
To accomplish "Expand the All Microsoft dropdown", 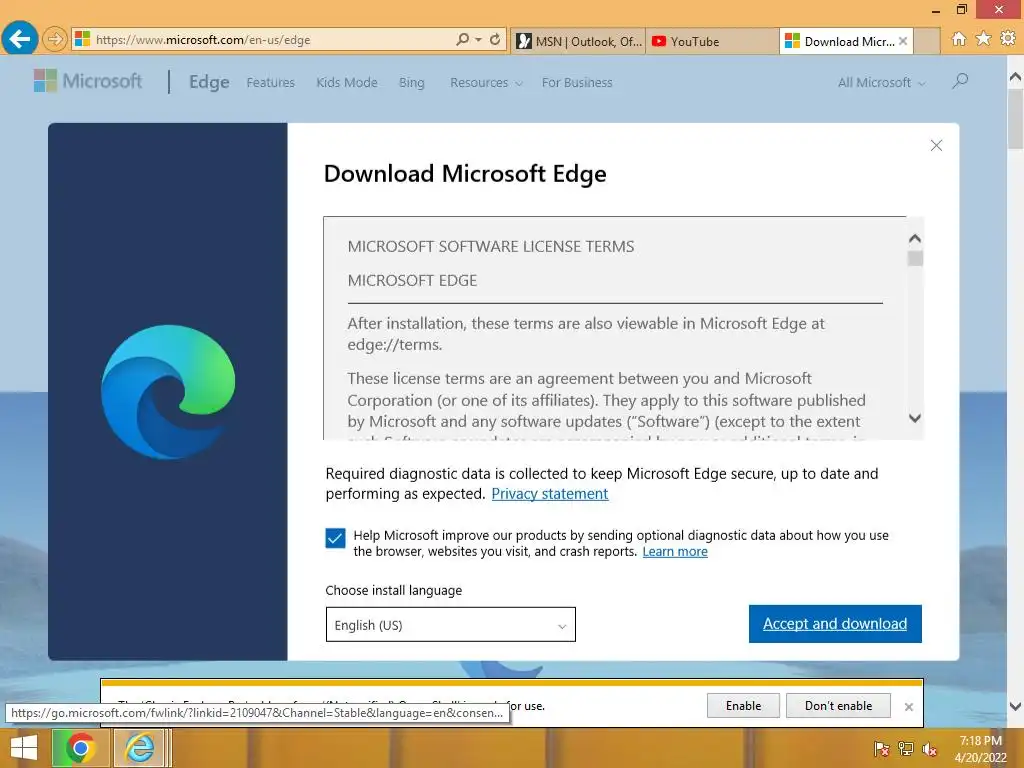I will (882, 82).
